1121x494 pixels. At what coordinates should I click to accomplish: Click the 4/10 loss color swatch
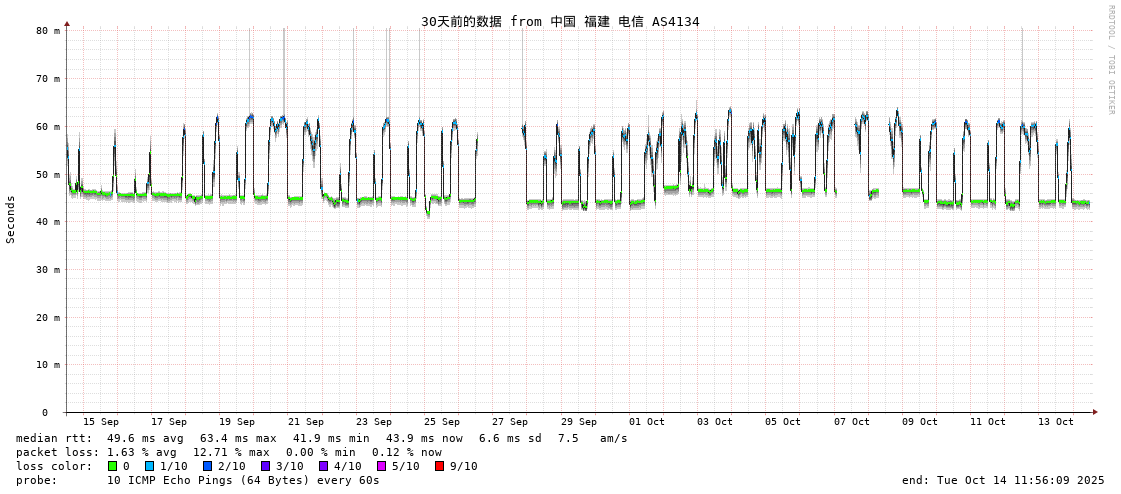click(x=323, y=466)
